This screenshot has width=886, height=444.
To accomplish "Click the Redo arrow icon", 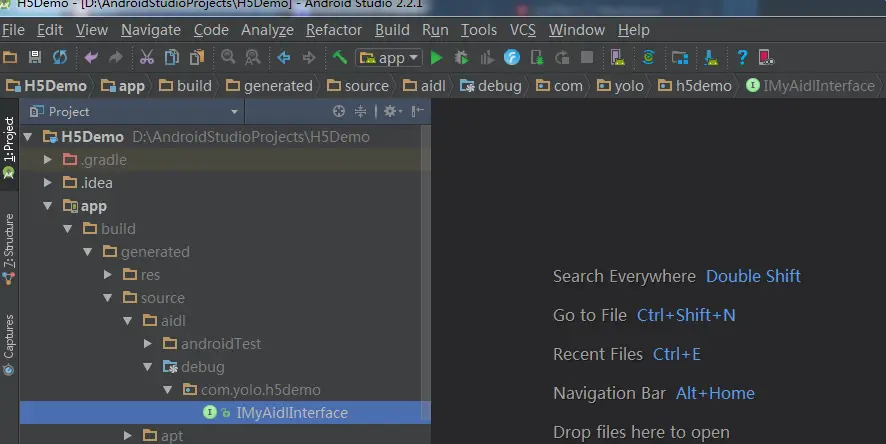I will click(x=116, y=57).
